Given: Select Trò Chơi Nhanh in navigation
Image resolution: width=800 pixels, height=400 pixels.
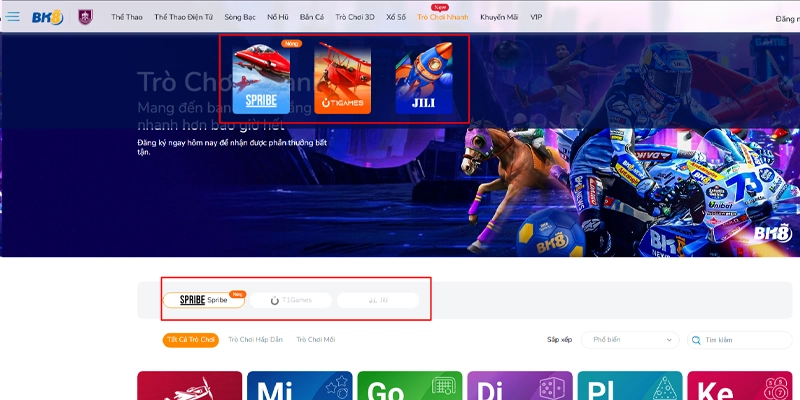Looking at the screenshot, I should (x=442, y=17).
